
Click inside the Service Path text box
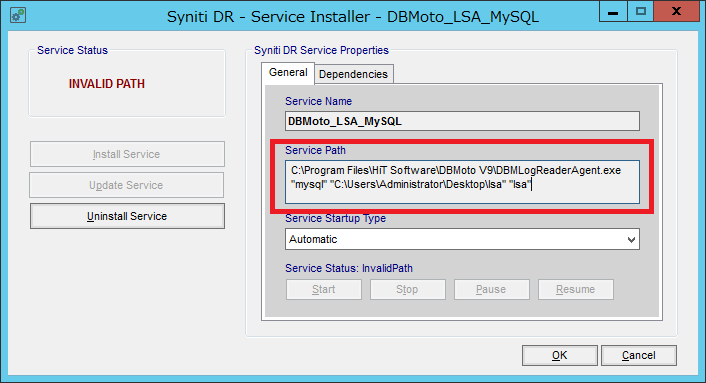click(462, 182)
